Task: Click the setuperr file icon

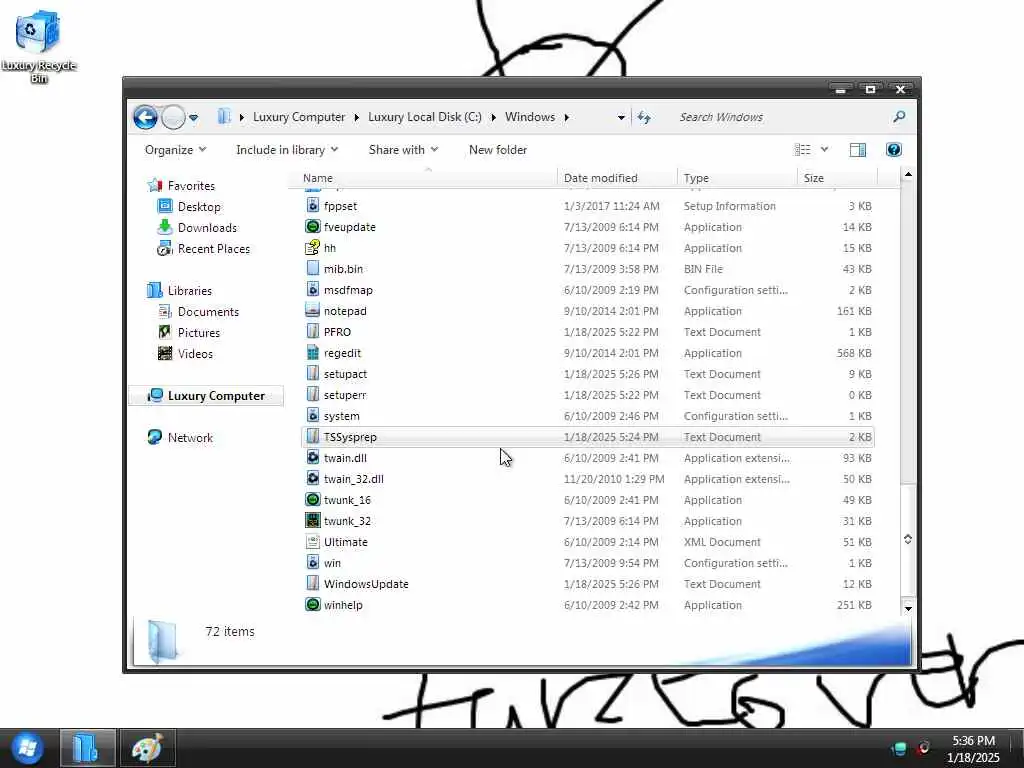Action: 313,394
